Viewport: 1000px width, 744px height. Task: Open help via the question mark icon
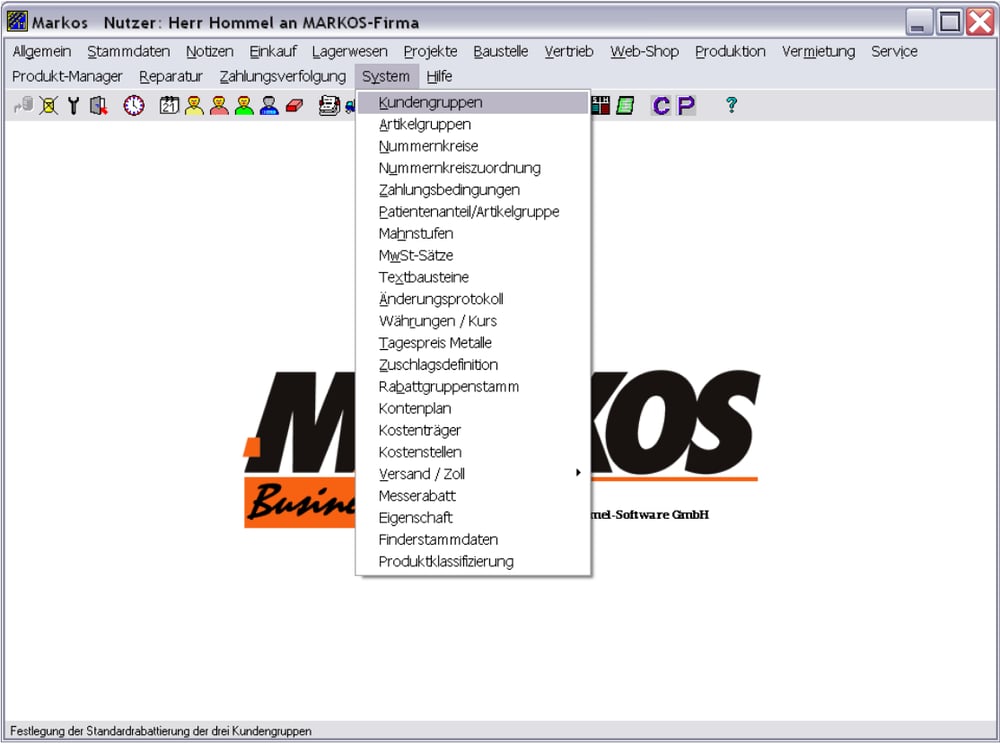pos(732,105)
